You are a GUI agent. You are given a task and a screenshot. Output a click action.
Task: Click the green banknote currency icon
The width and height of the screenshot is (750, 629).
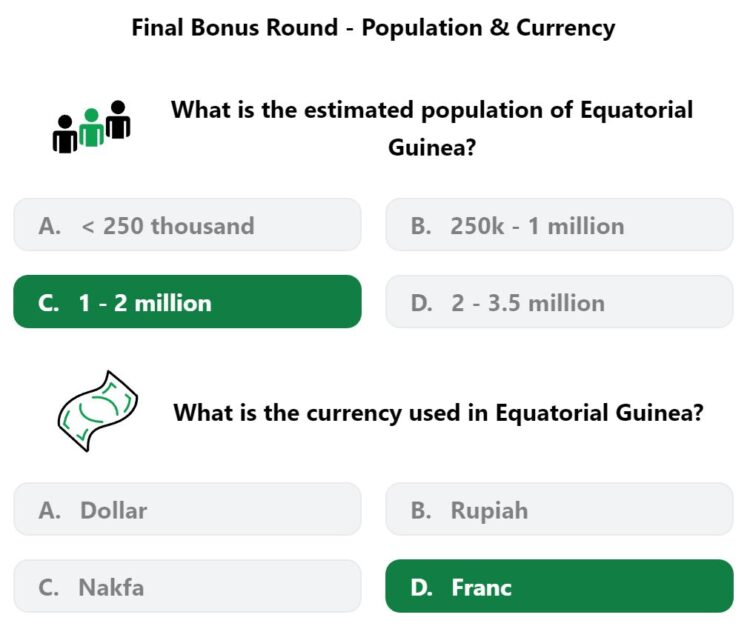point(98,411)
